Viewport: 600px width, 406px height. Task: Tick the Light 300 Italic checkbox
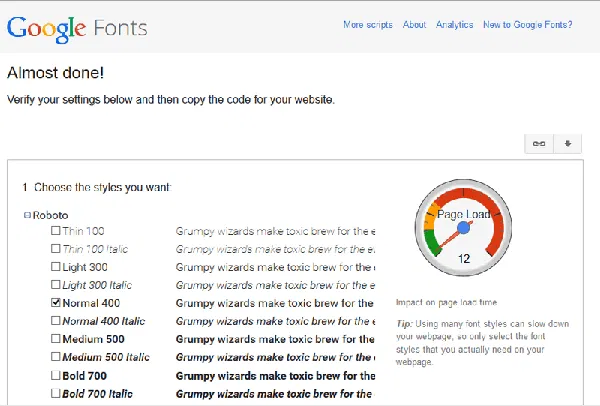click(56, 285)
